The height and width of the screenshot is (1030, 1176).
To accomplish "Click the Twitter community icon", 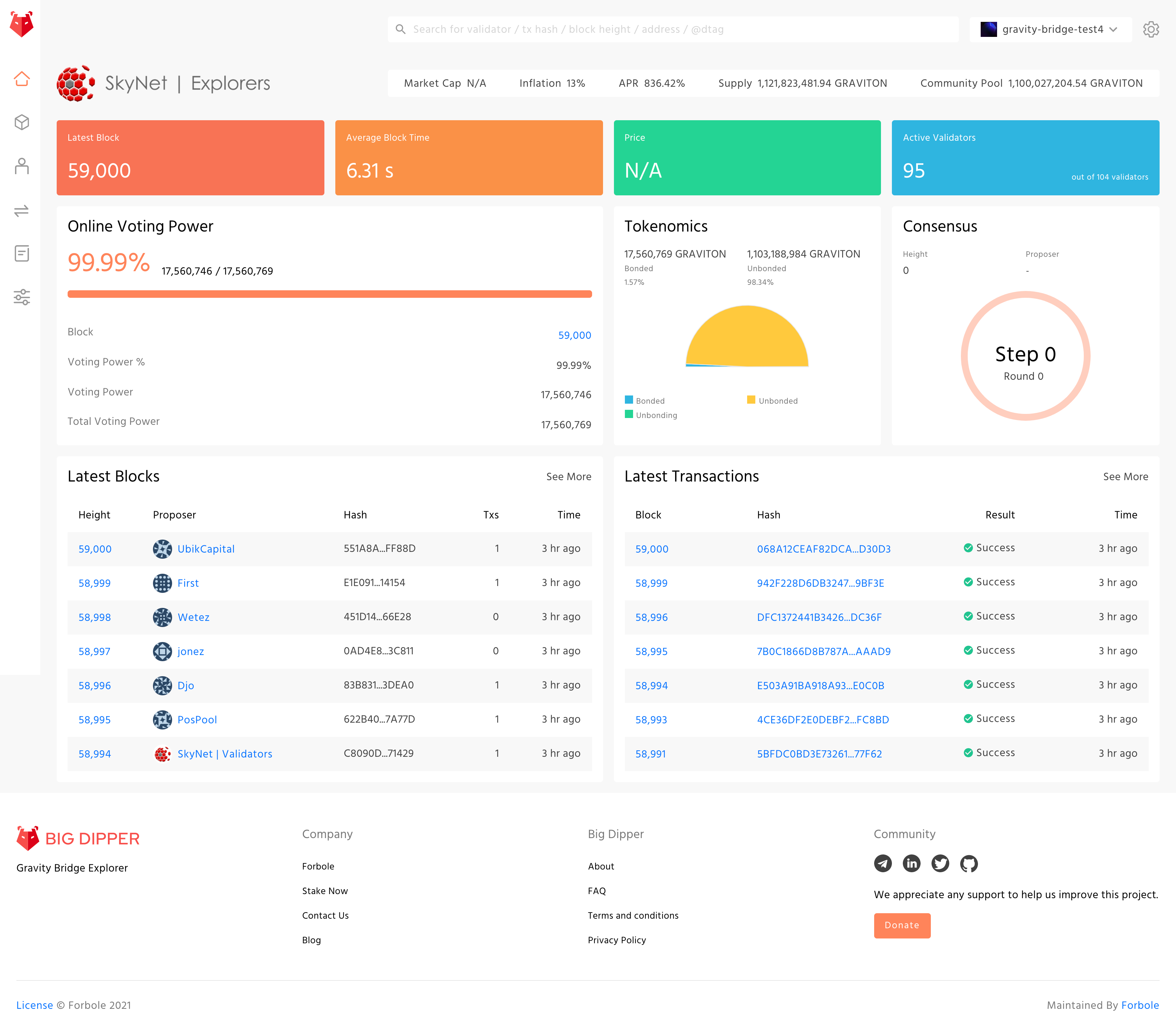I will click(940, 863).
